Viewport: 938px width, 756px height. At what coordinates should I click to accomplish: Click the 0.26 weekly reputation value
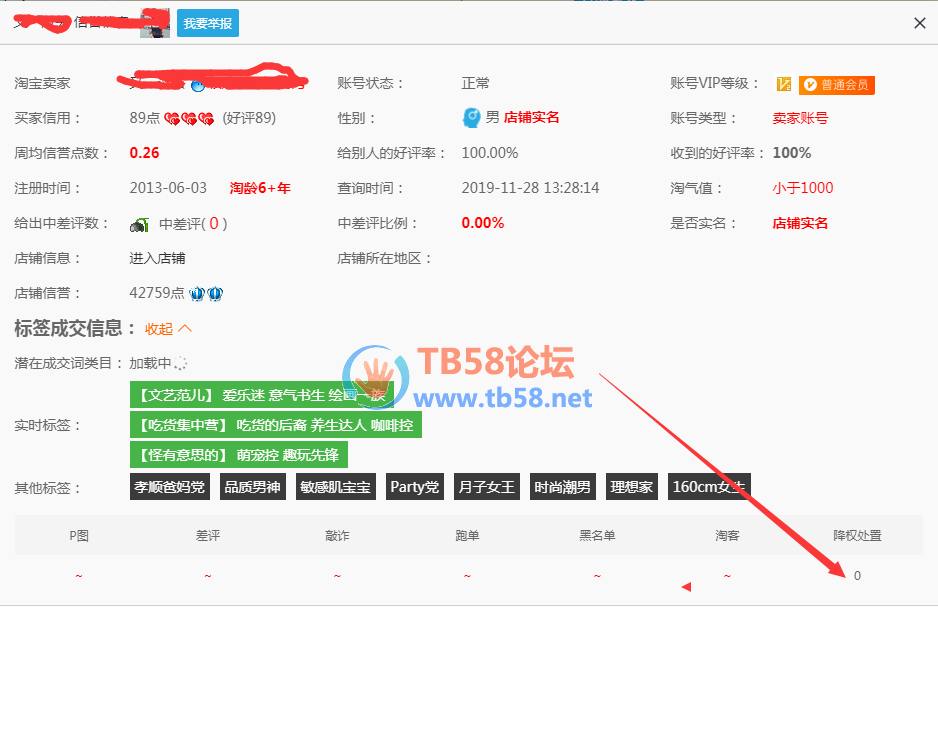(144, 153)
